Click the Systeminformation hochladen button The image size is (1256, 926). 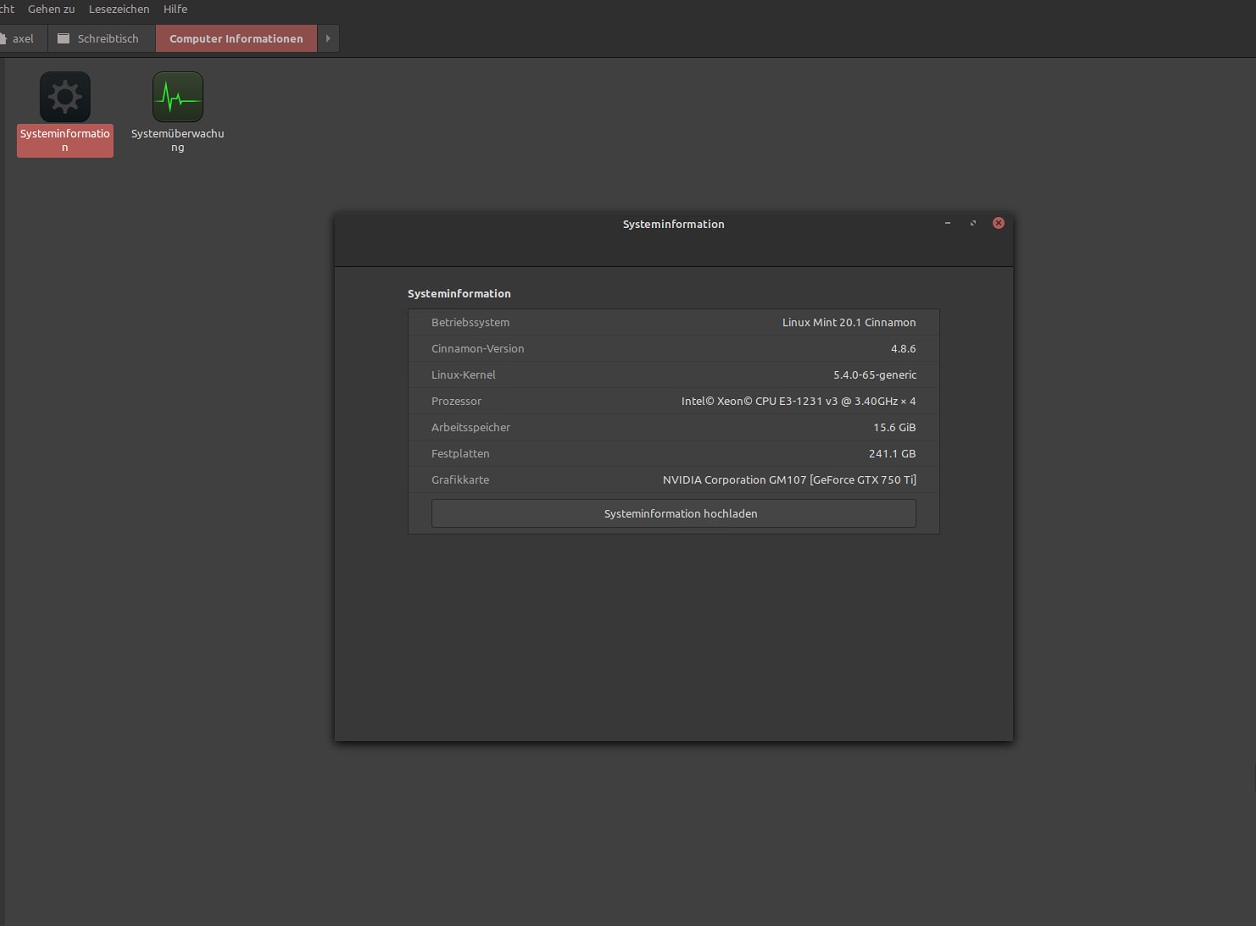[x=673, y=513]
